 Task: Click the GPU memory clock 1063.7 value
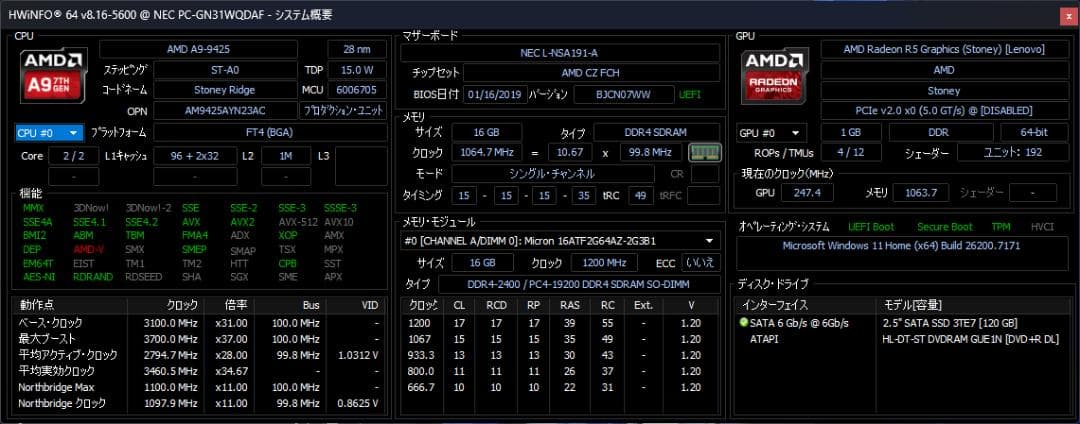coord(920,193)
